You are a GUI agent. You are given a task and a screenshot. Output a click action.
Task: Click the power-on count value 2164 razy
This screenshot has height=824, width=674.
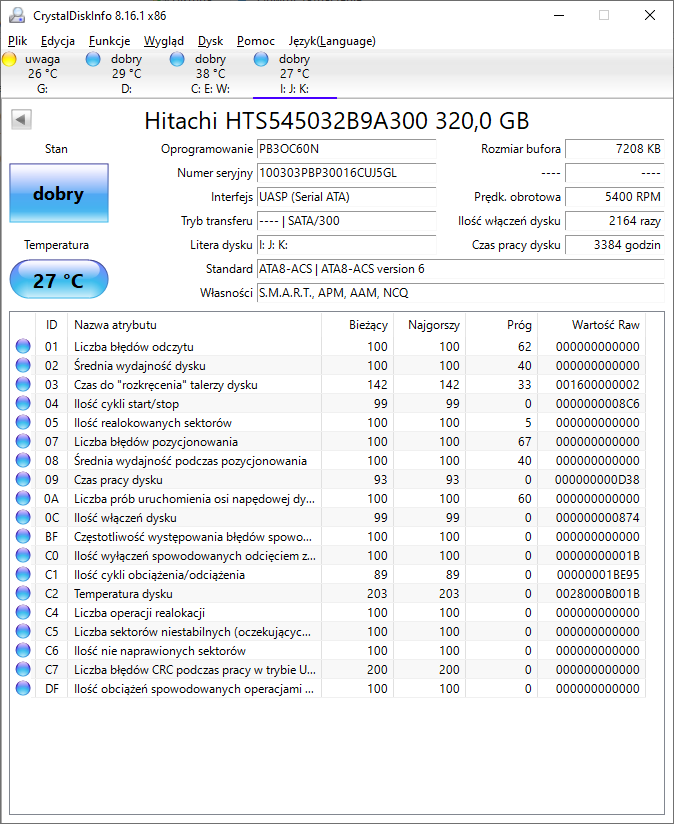[x=615, y=221]
